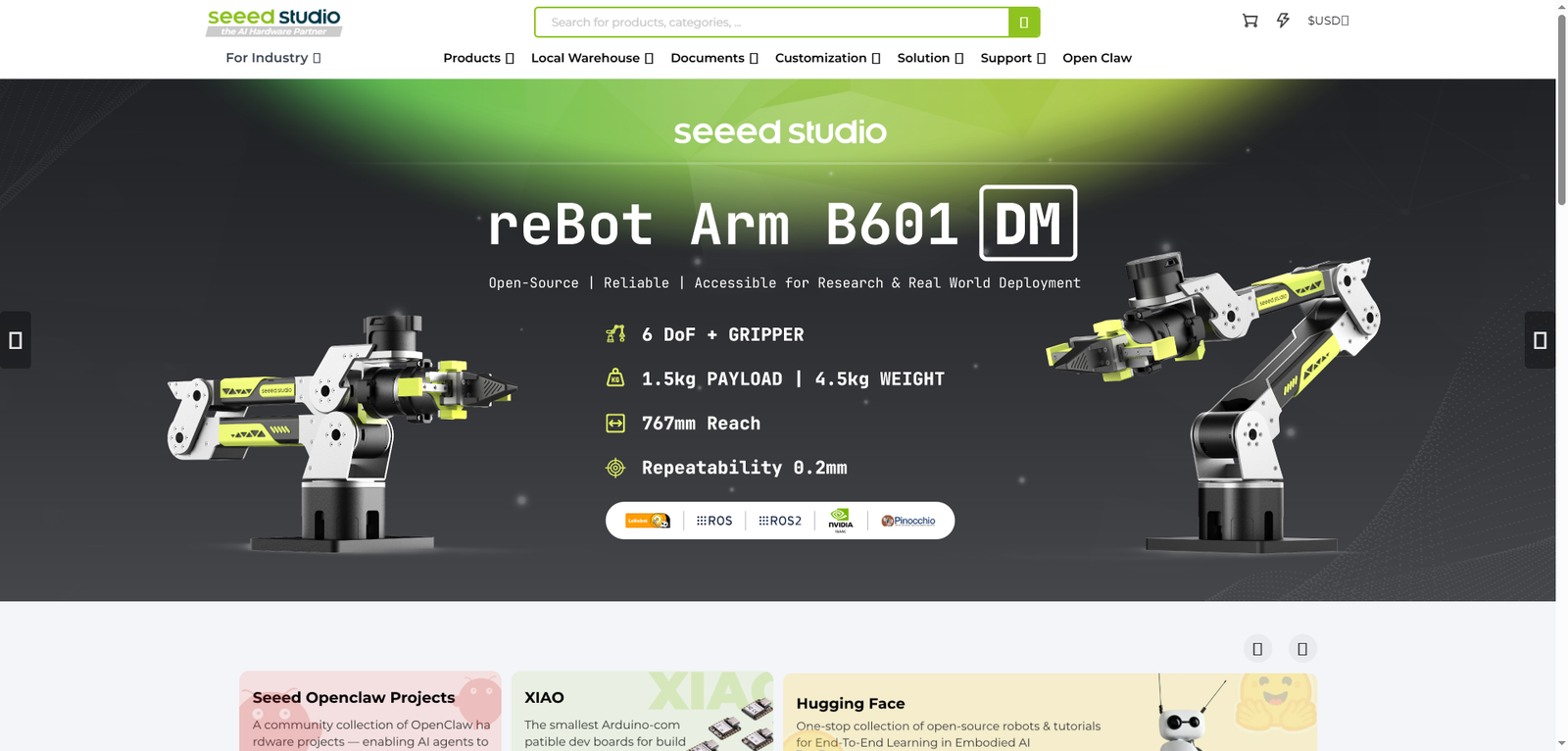1568x751 pixels.
Task: Click the Pinocchio logo in the banner
Action: click(x=908, y=521)
